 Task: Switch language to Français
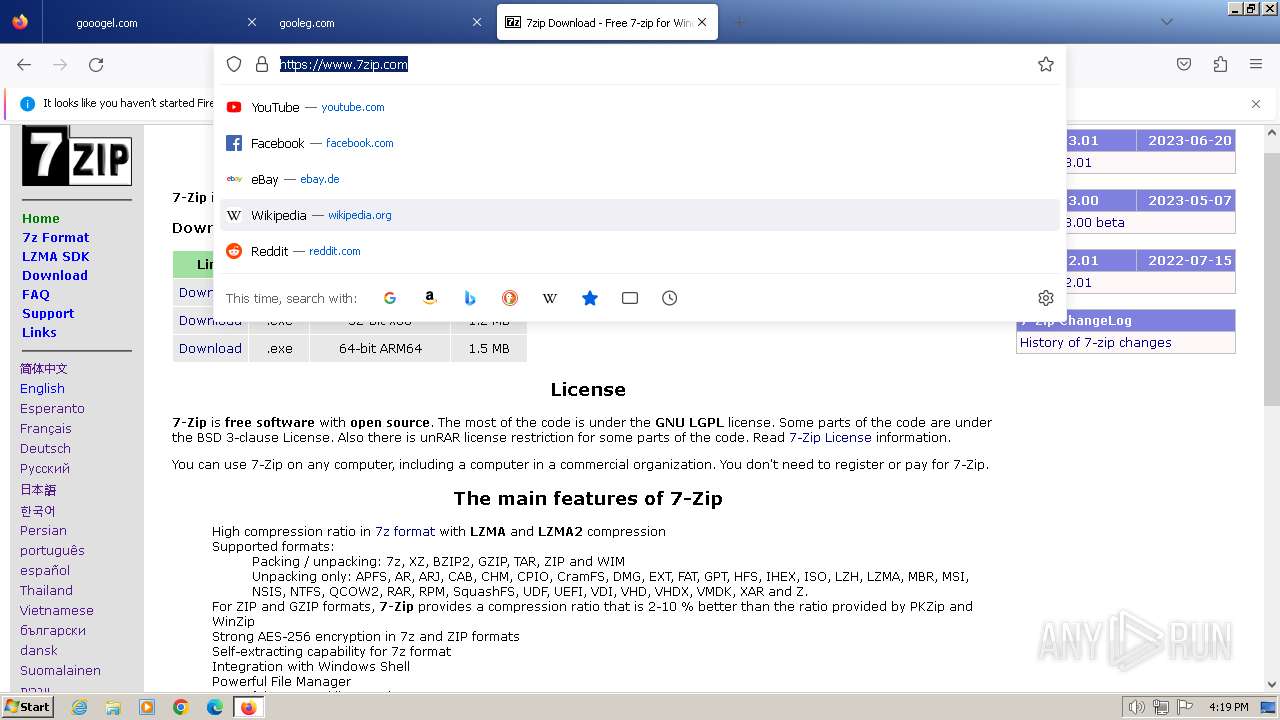pos(46,428)
